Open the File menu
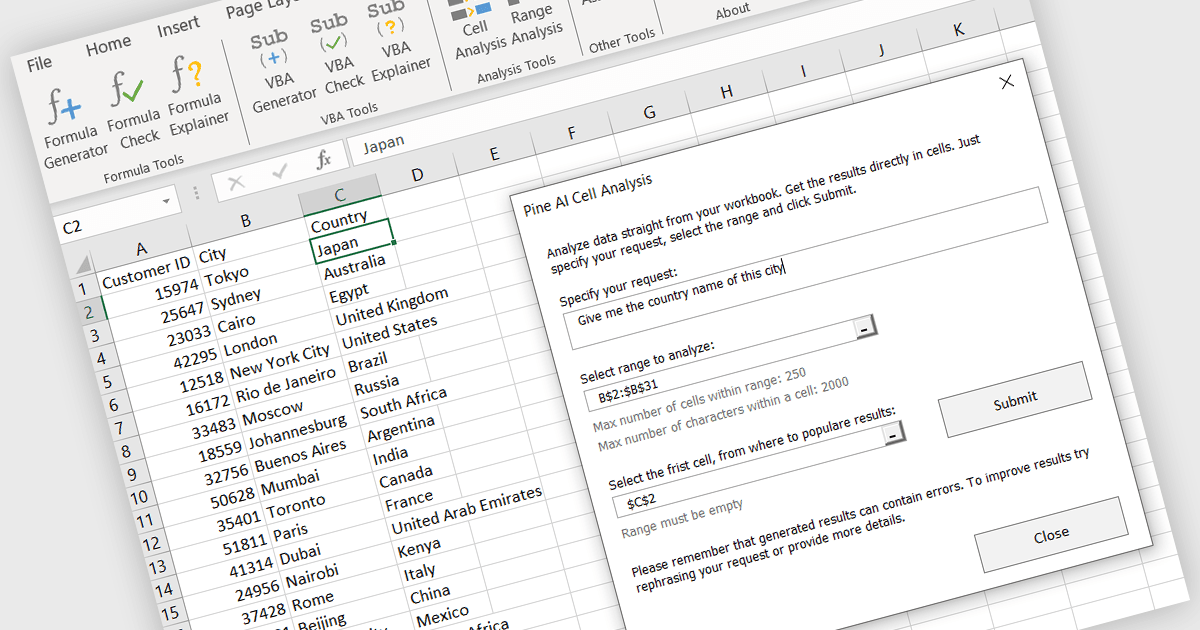The image size is (1200, 630). point(39,63)
